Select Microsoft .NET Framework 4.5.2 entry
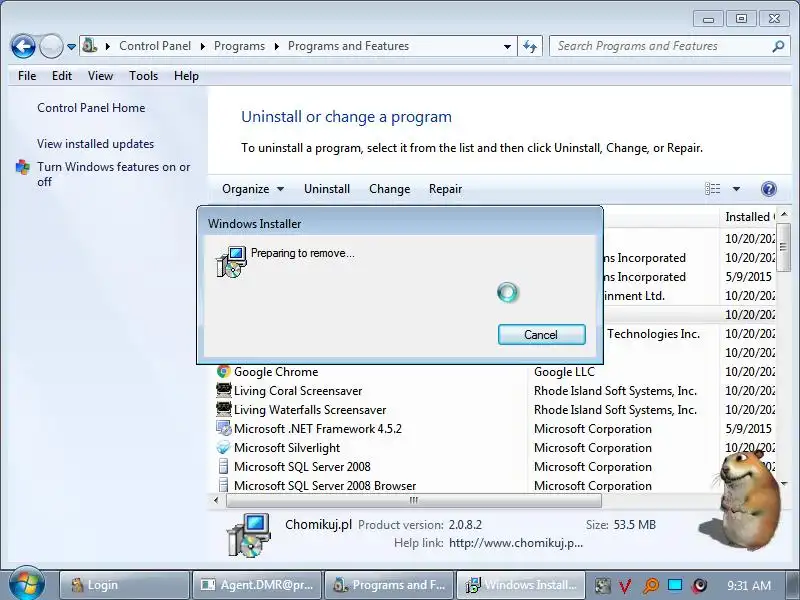This screenshot has width=800, height=600. [317, 429]
